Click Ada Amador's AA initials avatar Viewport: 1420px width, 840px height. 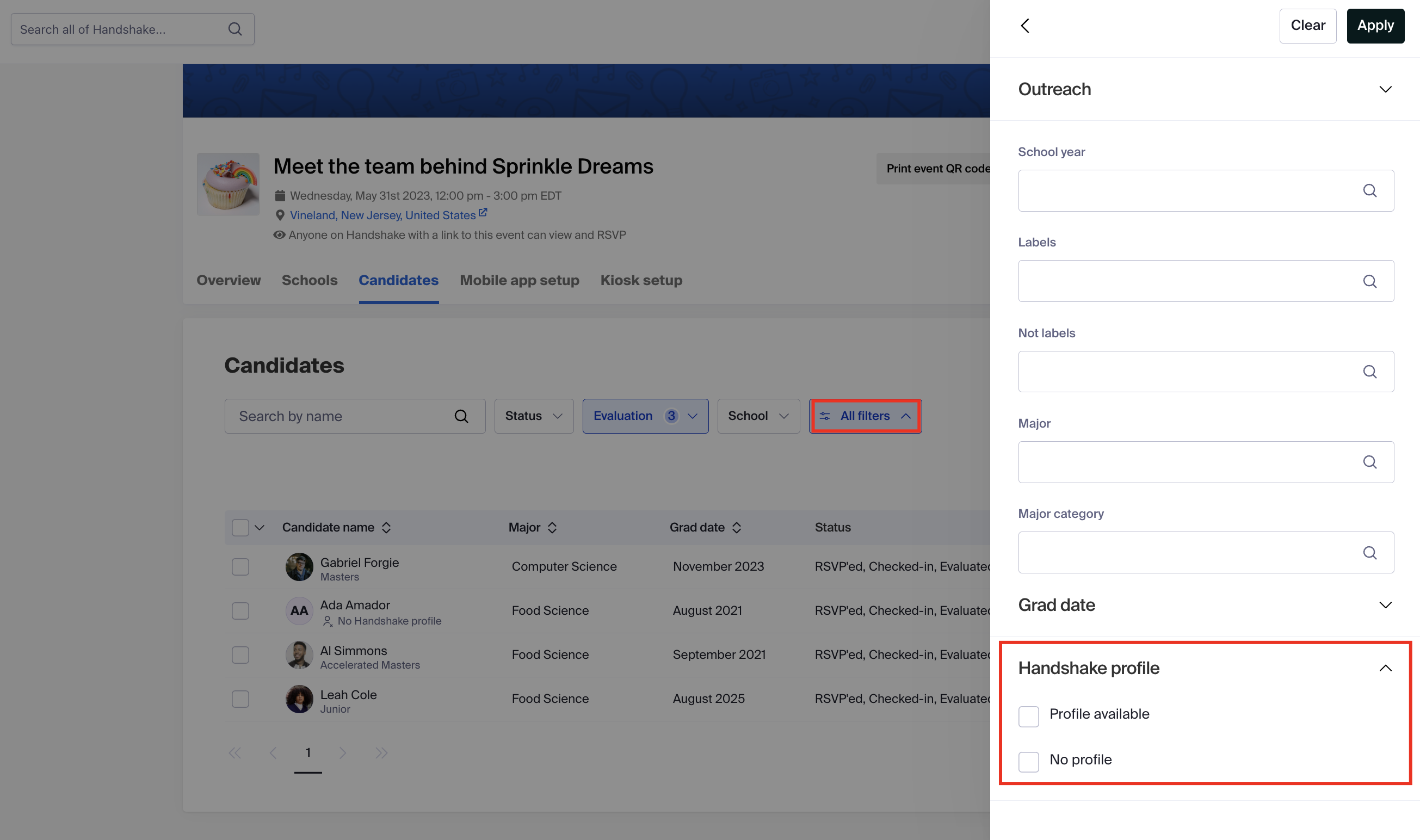click(x=299, y=611)
